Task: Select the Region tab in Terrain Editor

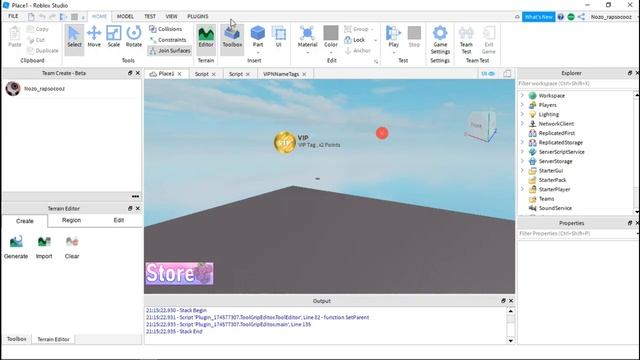Action: tap(71, 220)
